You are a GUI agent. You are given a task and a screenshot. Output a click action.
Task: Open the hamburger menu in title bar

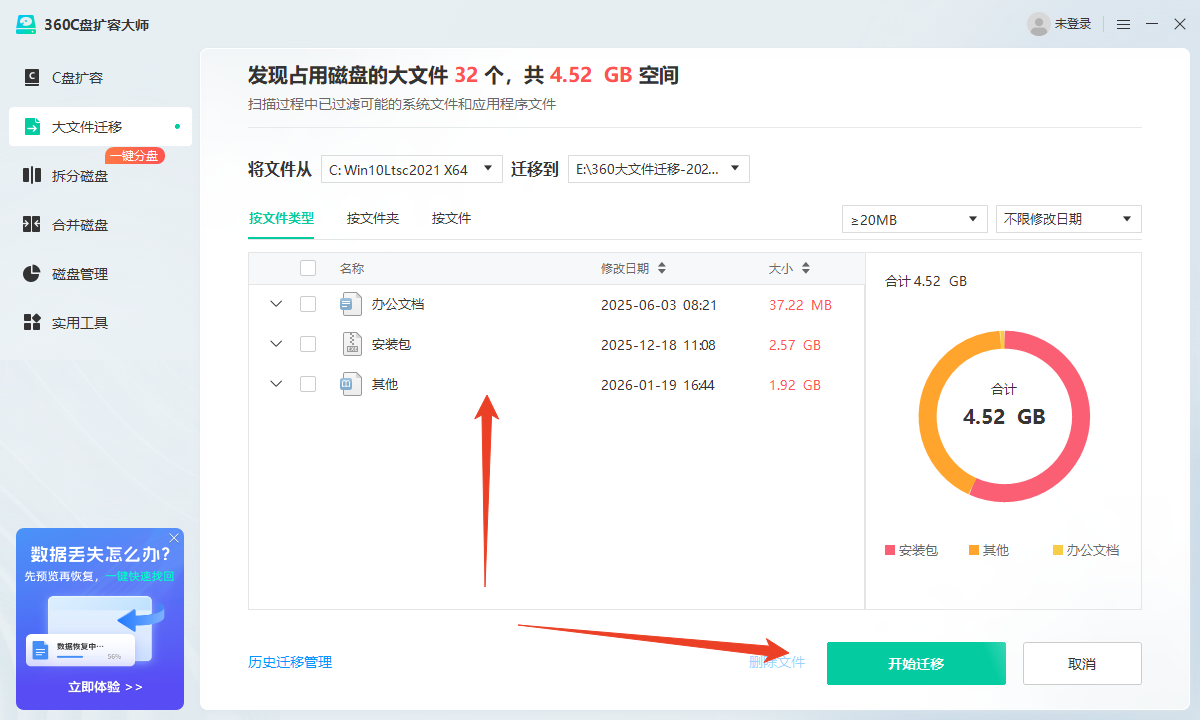(x=1123, y=23)
